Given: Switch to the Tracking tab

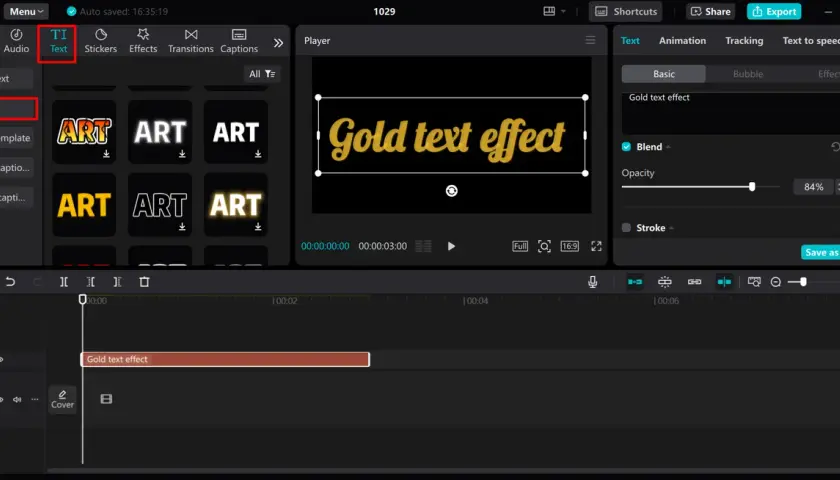Looking at the screenshot, I should [x=744, y=41].
